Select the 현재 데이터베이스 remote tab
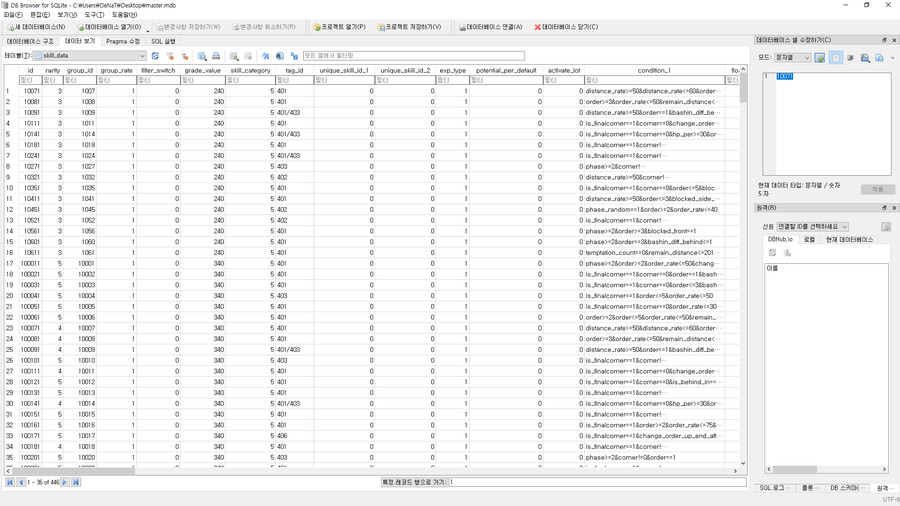 click(849, 239)
